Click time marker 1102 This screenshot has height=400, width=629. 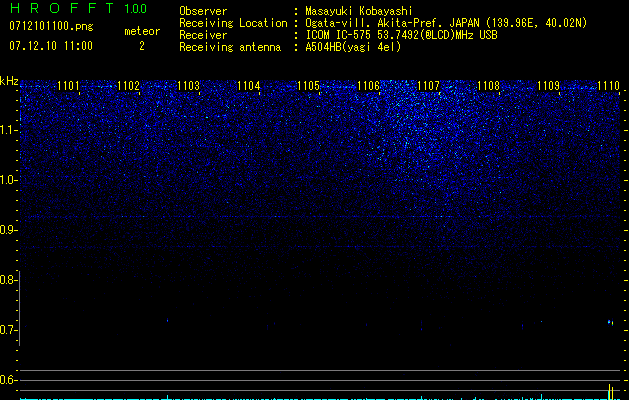(128, 86)
